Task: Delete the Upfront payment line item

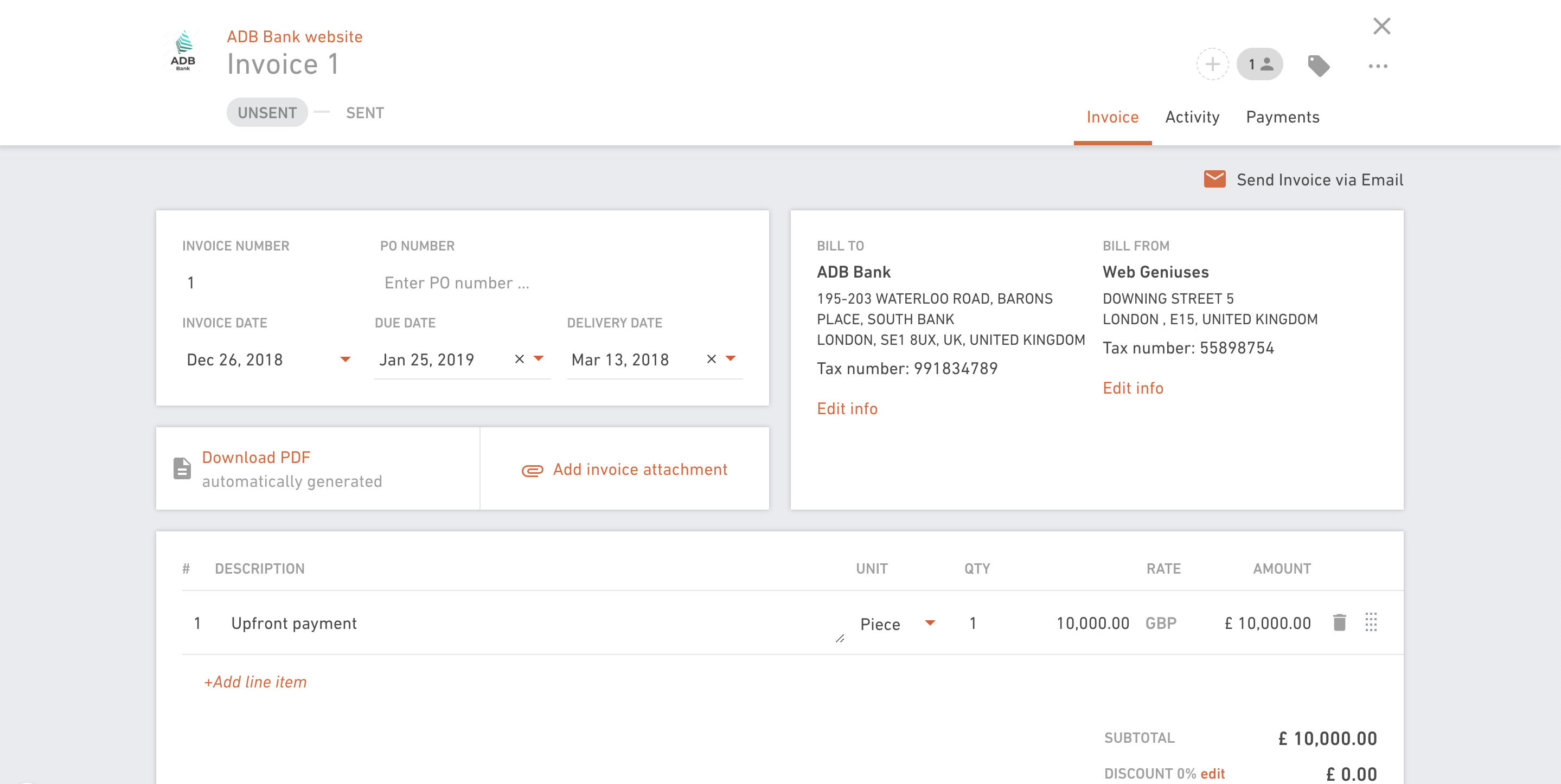Action: 1339,622
